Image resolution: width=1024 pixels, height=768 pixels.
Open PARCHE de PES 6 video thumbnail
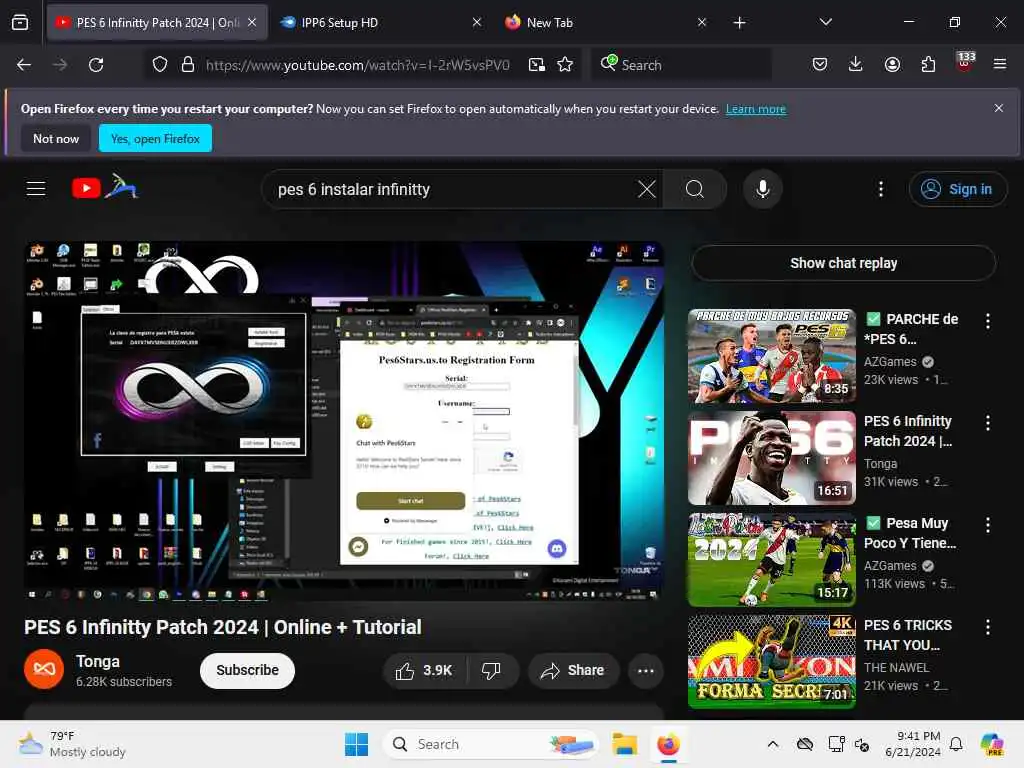coord(772,356)
